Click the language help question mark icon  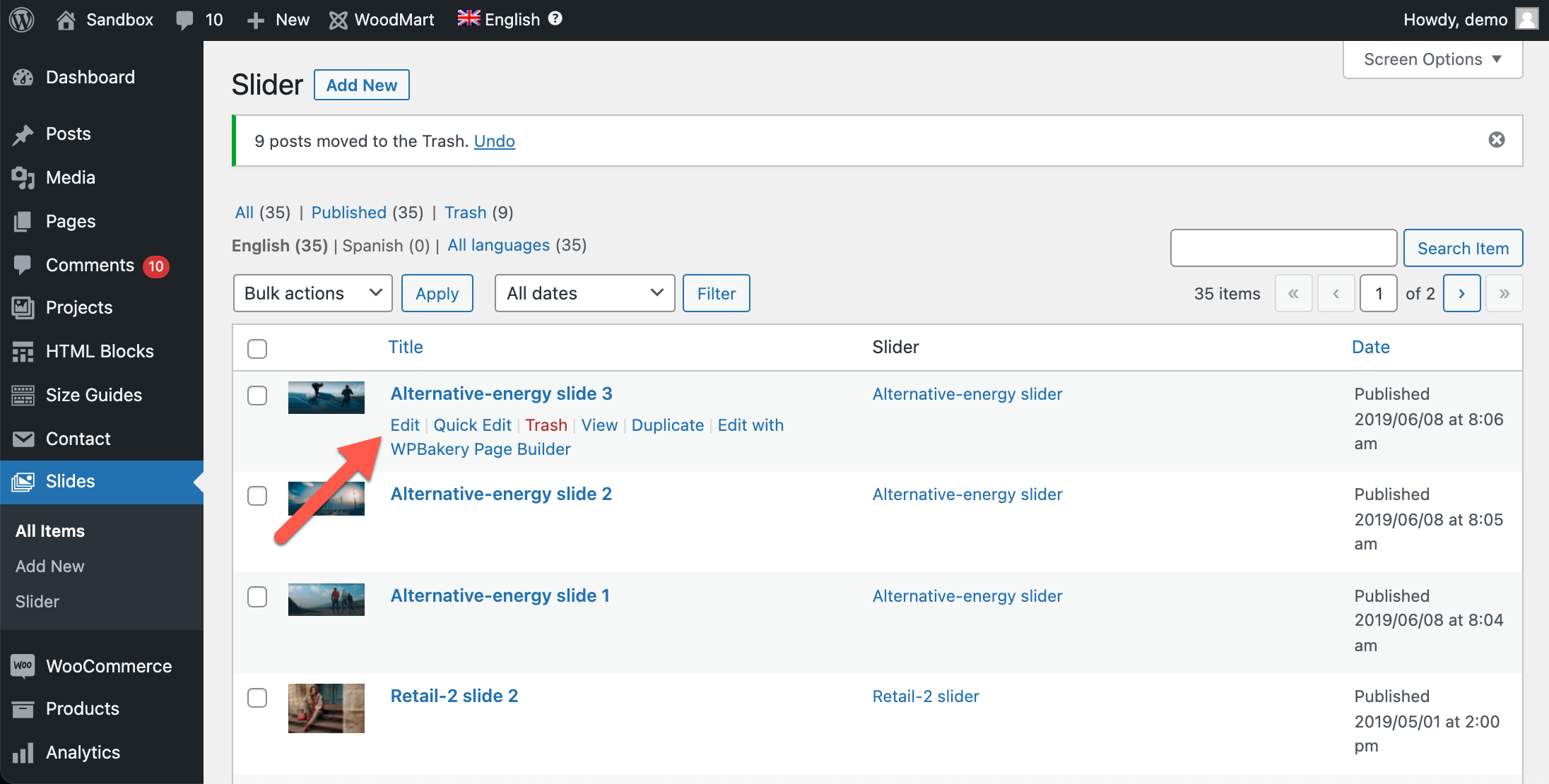click(555, 18)
